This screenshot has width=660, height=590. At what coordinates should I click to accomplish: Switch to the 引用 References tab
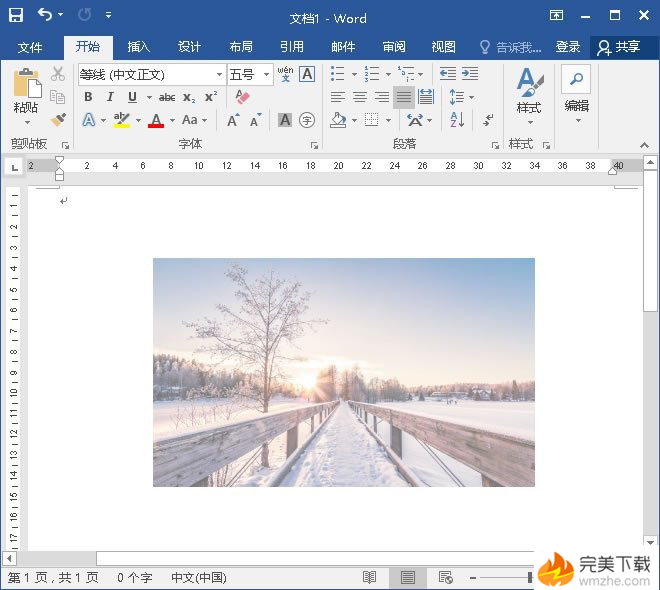292,47
